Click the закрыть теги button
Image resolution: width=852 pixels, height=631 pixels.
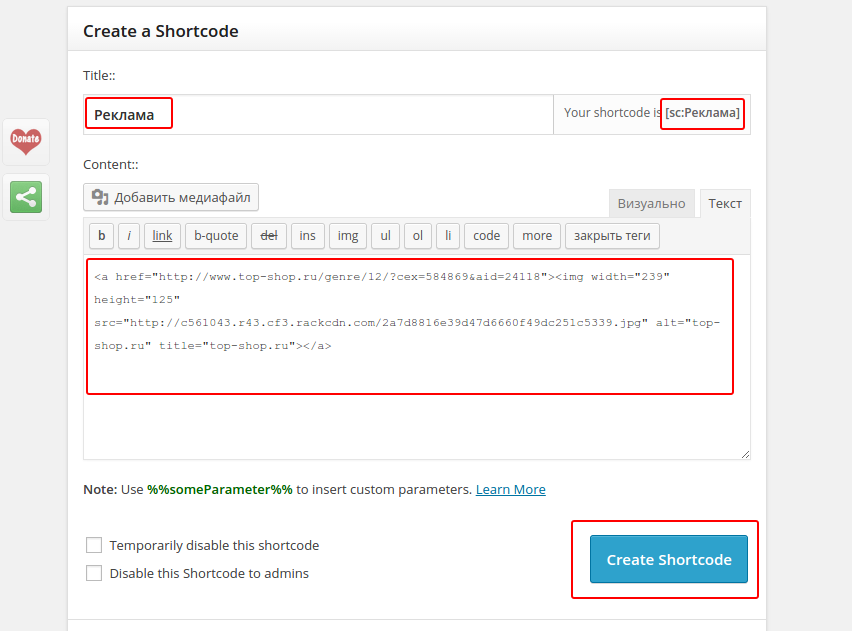tap(612, 236)
